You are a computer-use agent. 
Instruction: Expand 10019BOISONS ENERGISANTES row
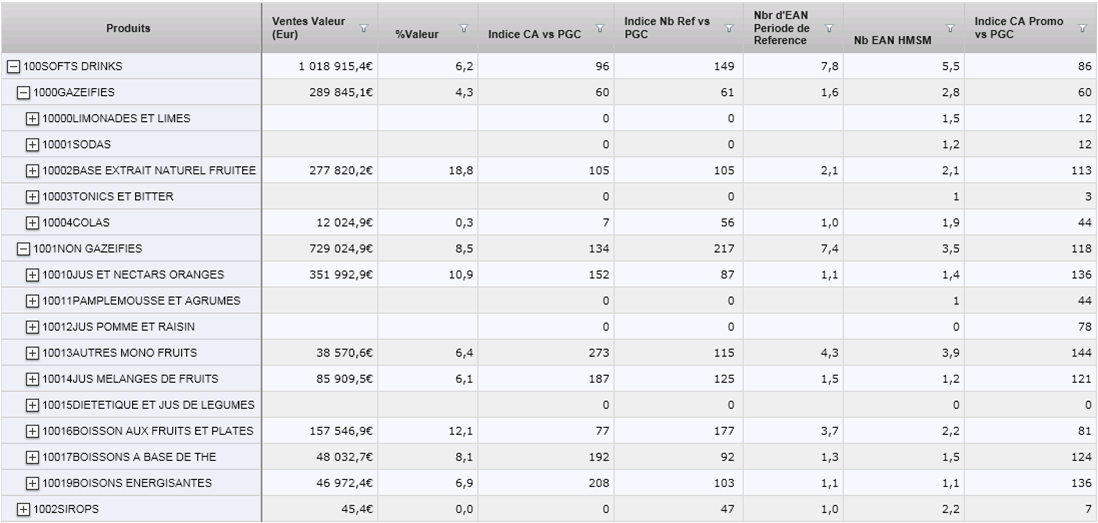point(32,483)
